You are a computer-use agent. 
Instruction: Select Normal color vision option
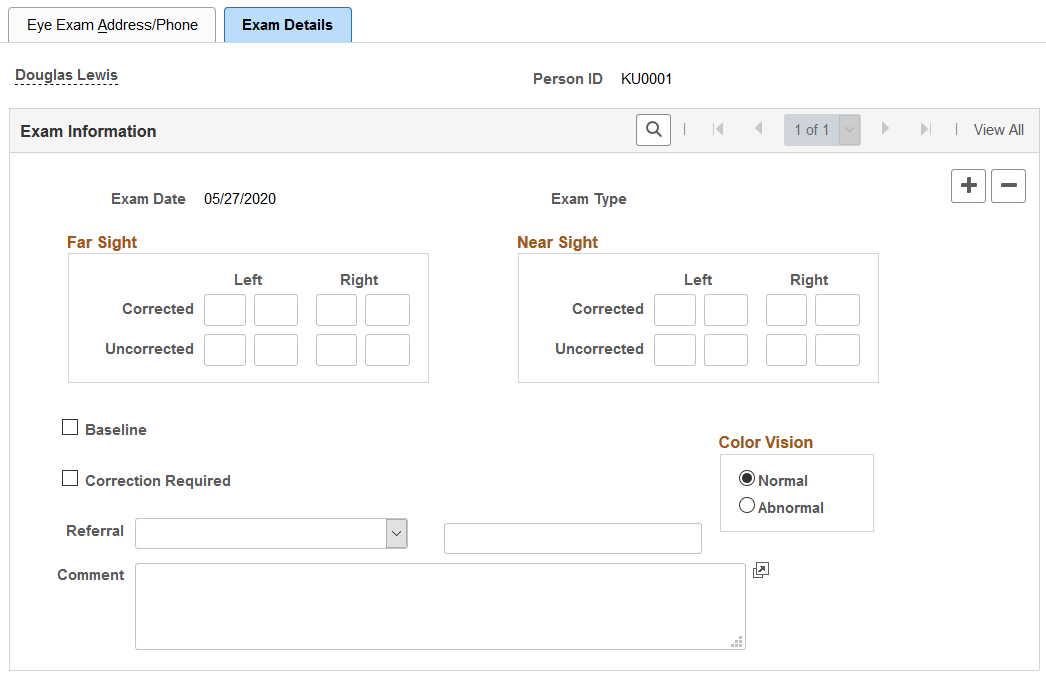[x=747, y=478]
